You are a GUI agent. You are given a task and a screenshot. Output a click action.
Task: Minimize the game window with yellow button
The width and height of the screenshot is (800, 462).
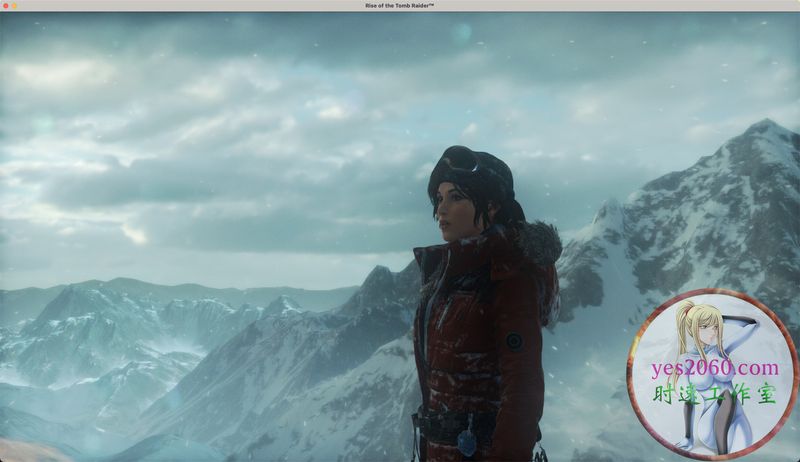[x=14, y=5]
